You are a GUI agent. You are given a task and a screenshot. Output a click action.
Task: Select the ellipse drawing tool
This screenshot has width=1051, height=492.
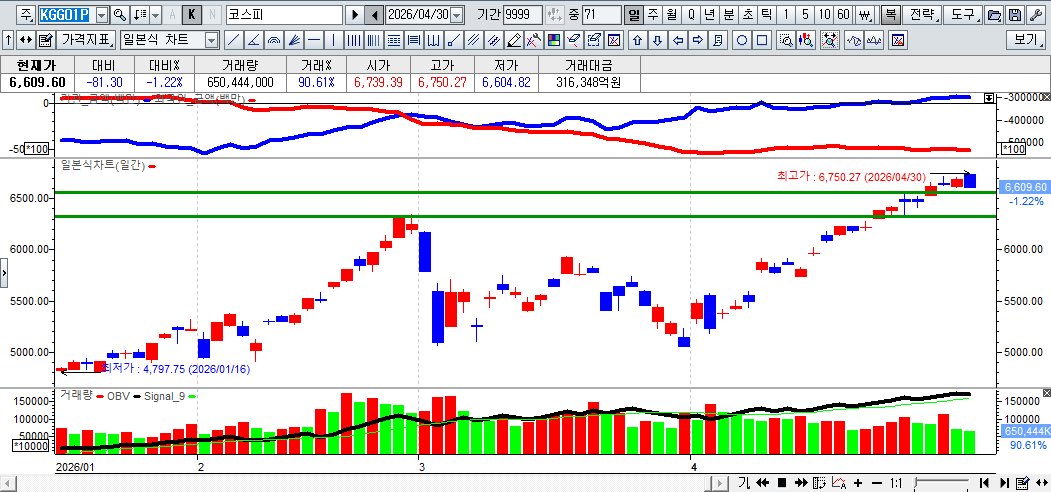click(x=743, y=40)
